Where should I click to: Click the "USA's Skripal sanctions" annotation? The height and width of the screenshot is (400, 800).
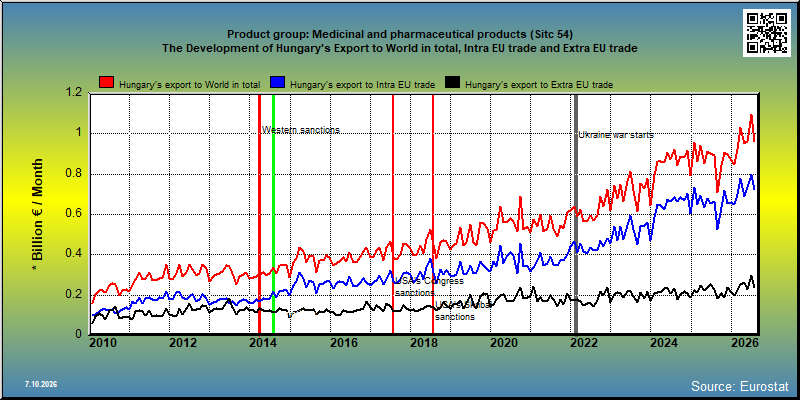463,311
